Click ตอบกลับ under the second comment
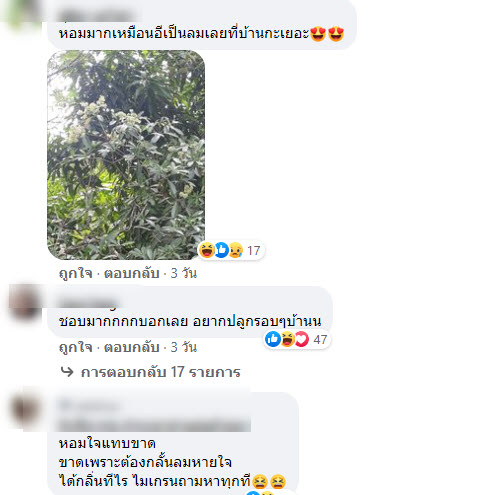The height and width of the screenshot is (495, 487). [132, 347]
